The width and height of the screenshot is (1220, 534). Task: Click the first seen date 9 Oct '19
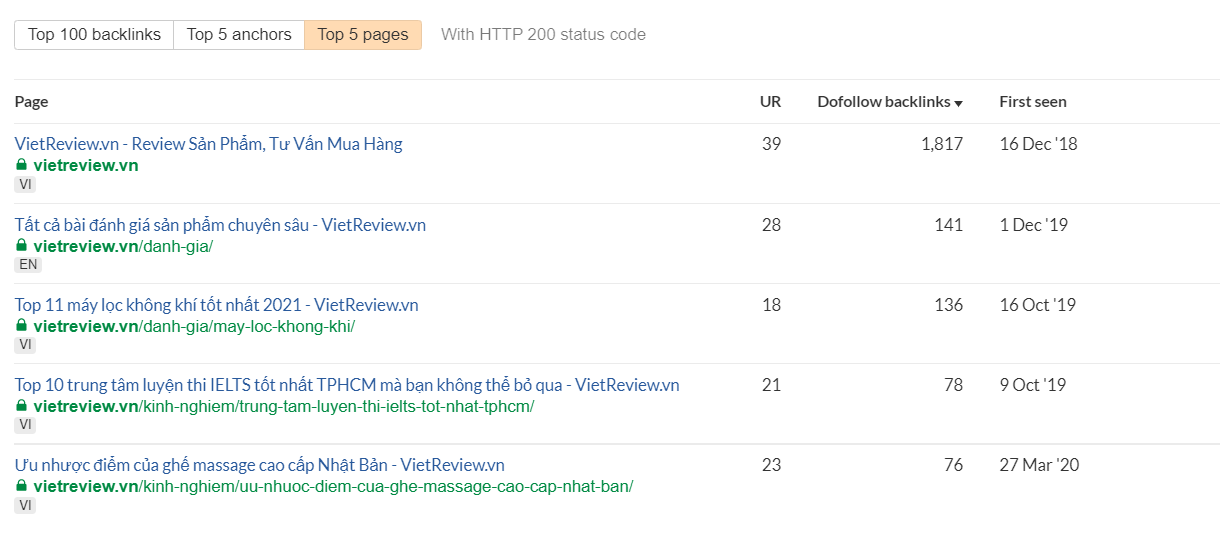pos(1033,385)
